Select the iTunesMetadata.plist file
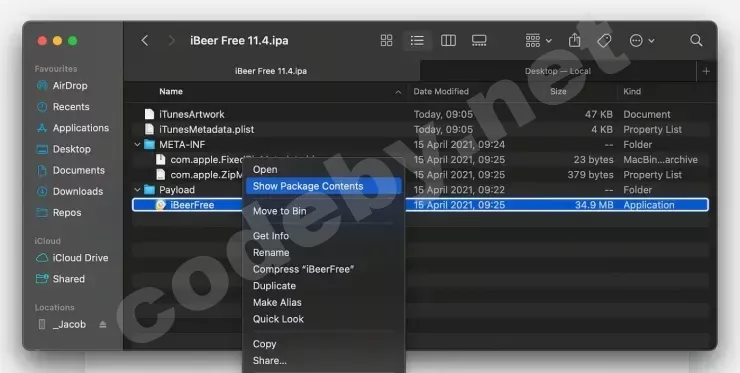Image resolution: width=740 pixels, height=373 pixels. pos(420,129)
